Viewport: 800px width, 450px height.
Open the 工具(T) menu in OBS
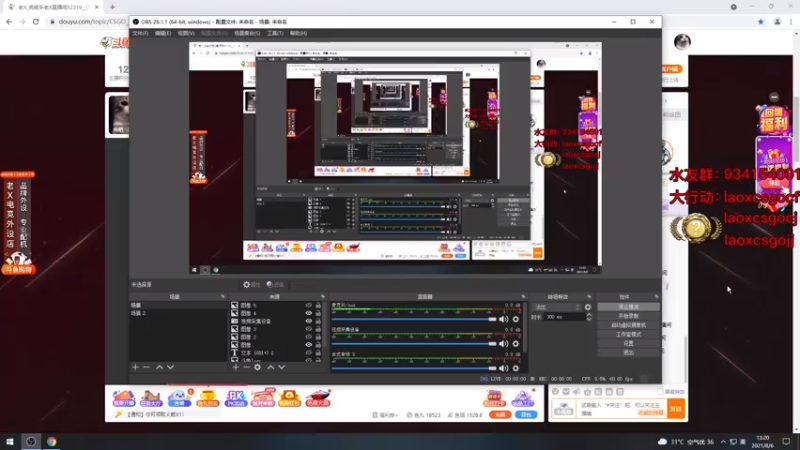[x=275, y=33]
